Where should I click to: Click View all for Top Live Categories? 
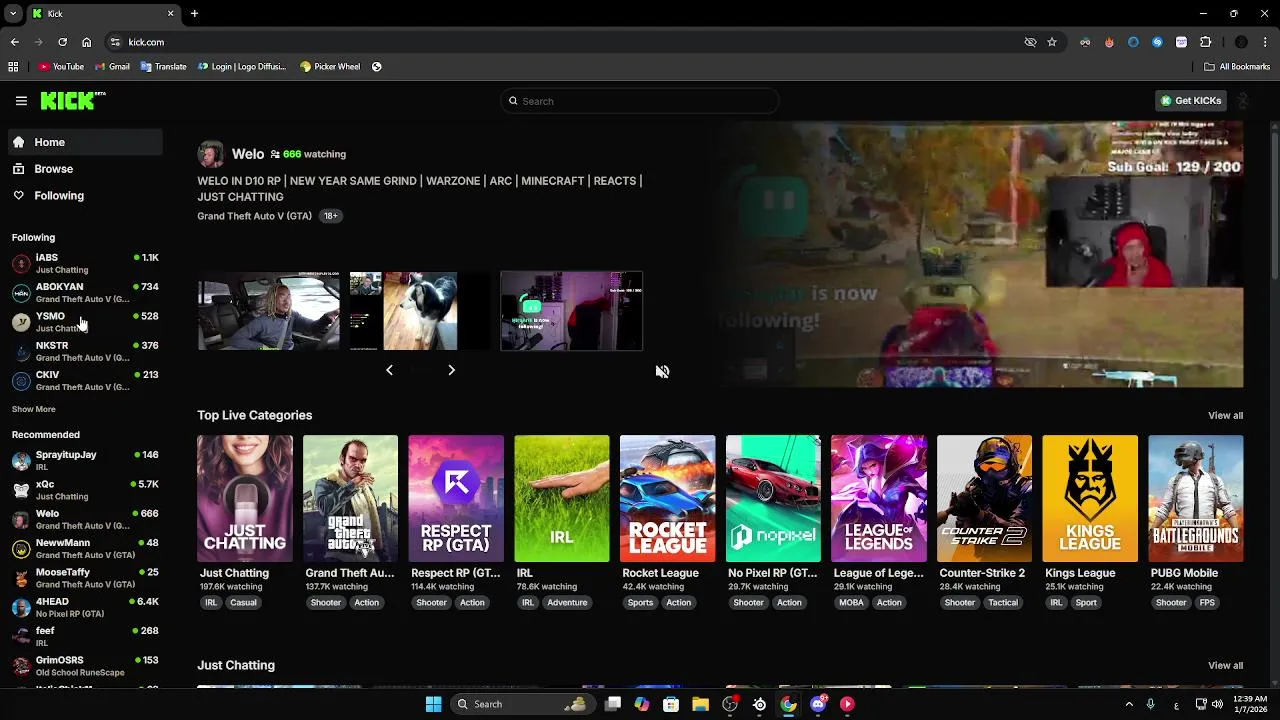[1225, 416]
